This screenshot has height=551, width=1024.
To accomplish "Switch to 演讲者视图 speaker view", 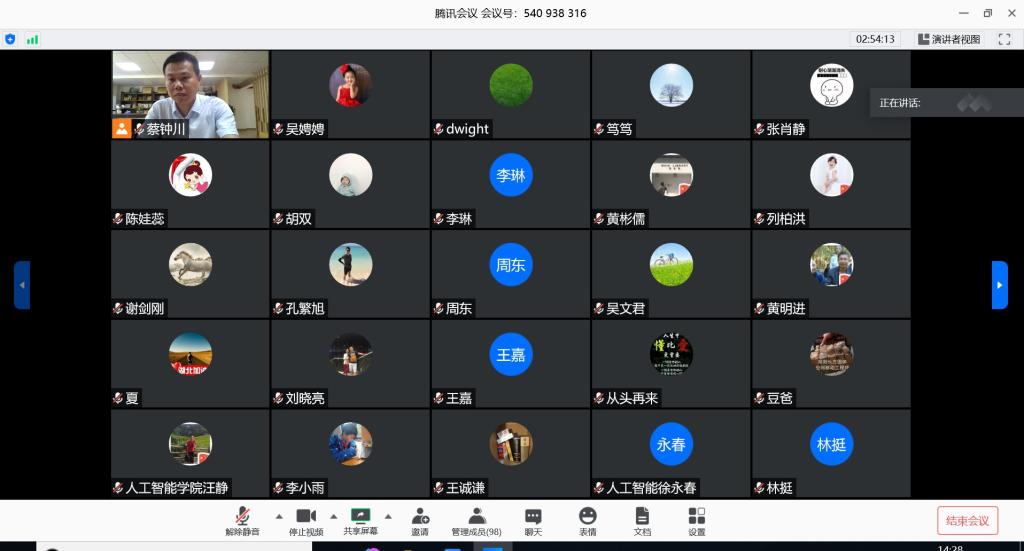I will coord(948,39).
